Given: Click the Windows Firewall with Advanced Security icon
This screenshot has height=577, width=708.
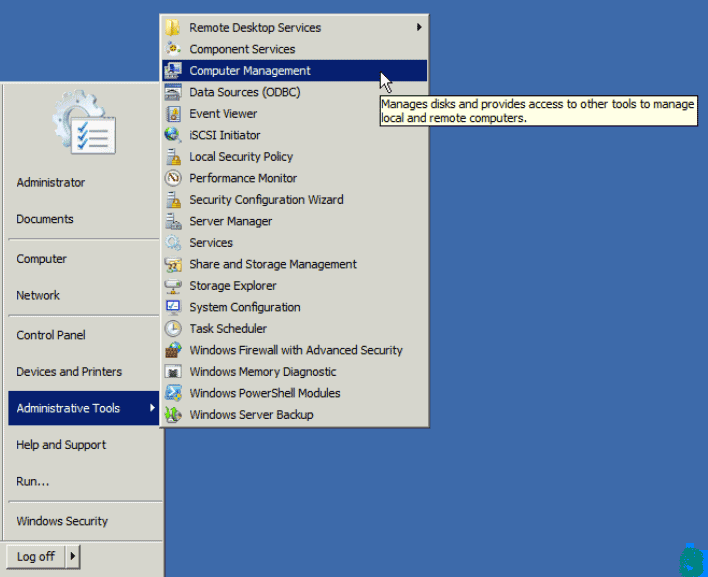Looking at the screenshot, I should coord(172,350).
